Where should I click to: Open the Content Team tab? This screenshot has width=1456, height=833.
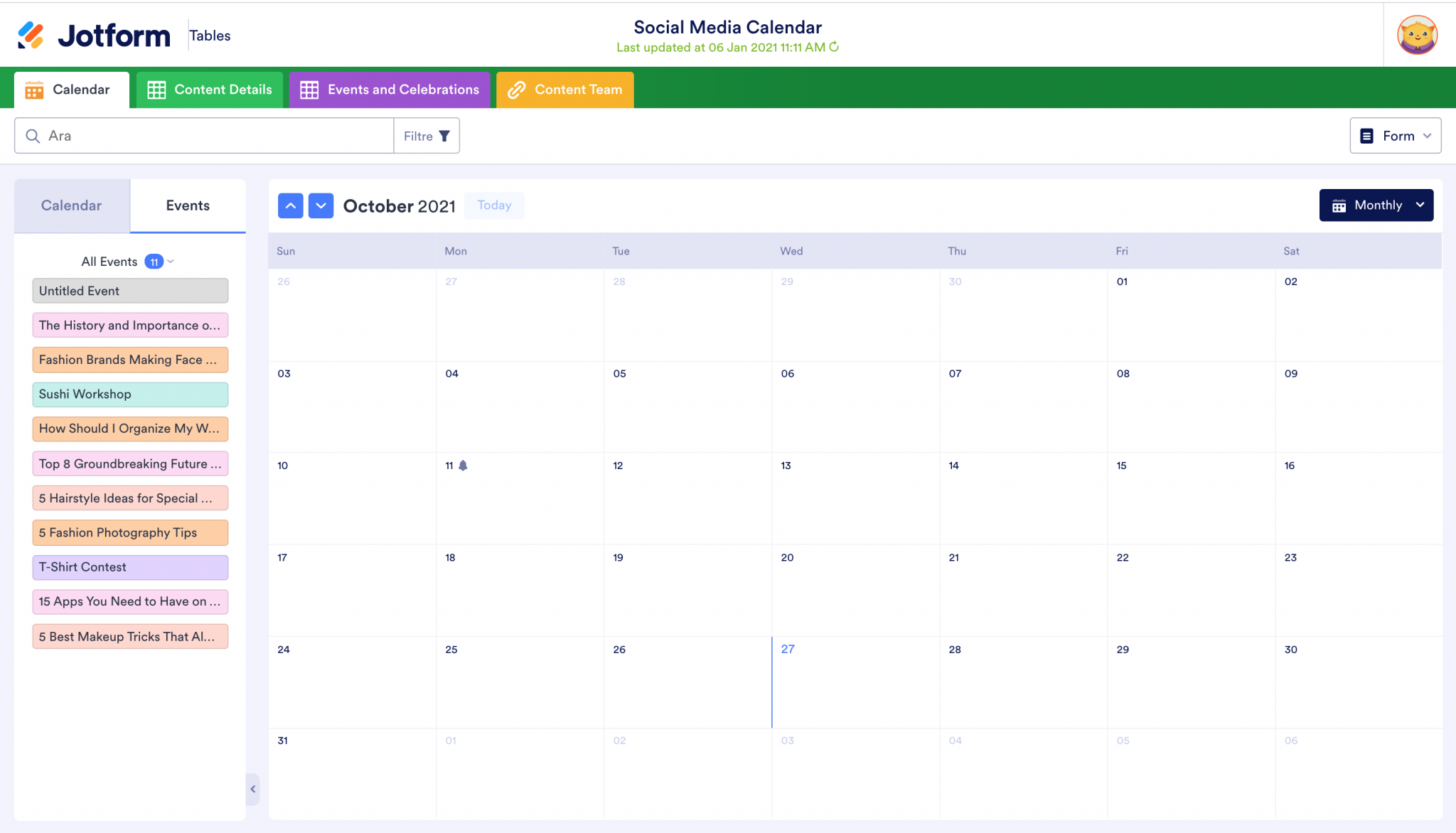point(565,90)
